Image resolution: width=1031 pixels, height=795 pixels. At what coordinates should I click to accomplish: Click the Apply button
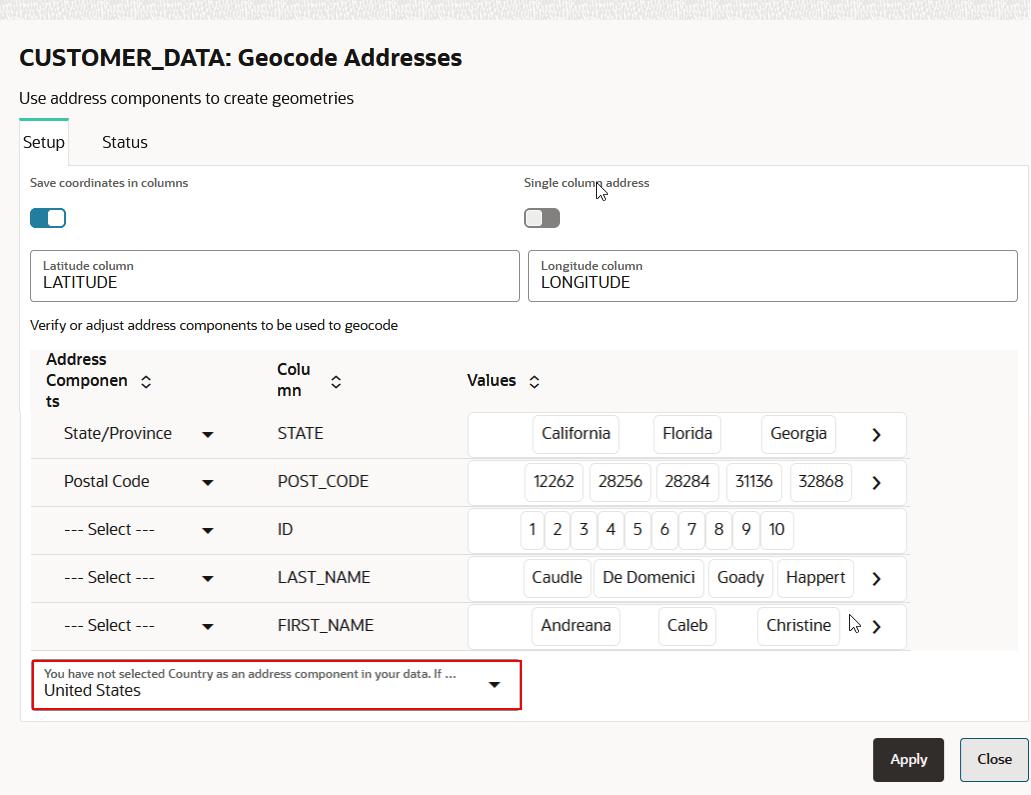pyautogui.click(x=907, y=760)
